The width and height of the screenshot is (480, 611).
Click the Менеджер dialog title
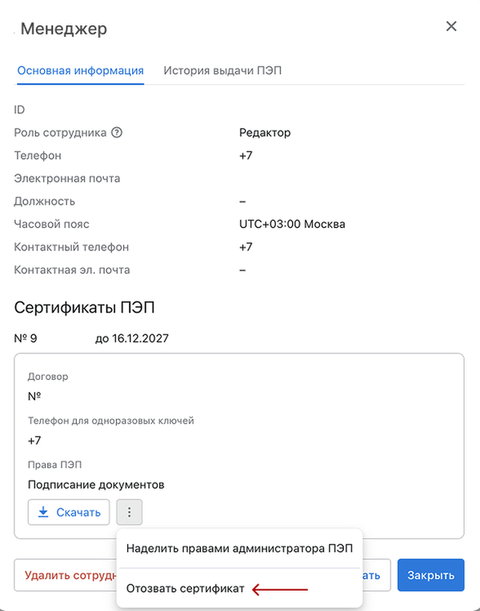coord(64,29)
